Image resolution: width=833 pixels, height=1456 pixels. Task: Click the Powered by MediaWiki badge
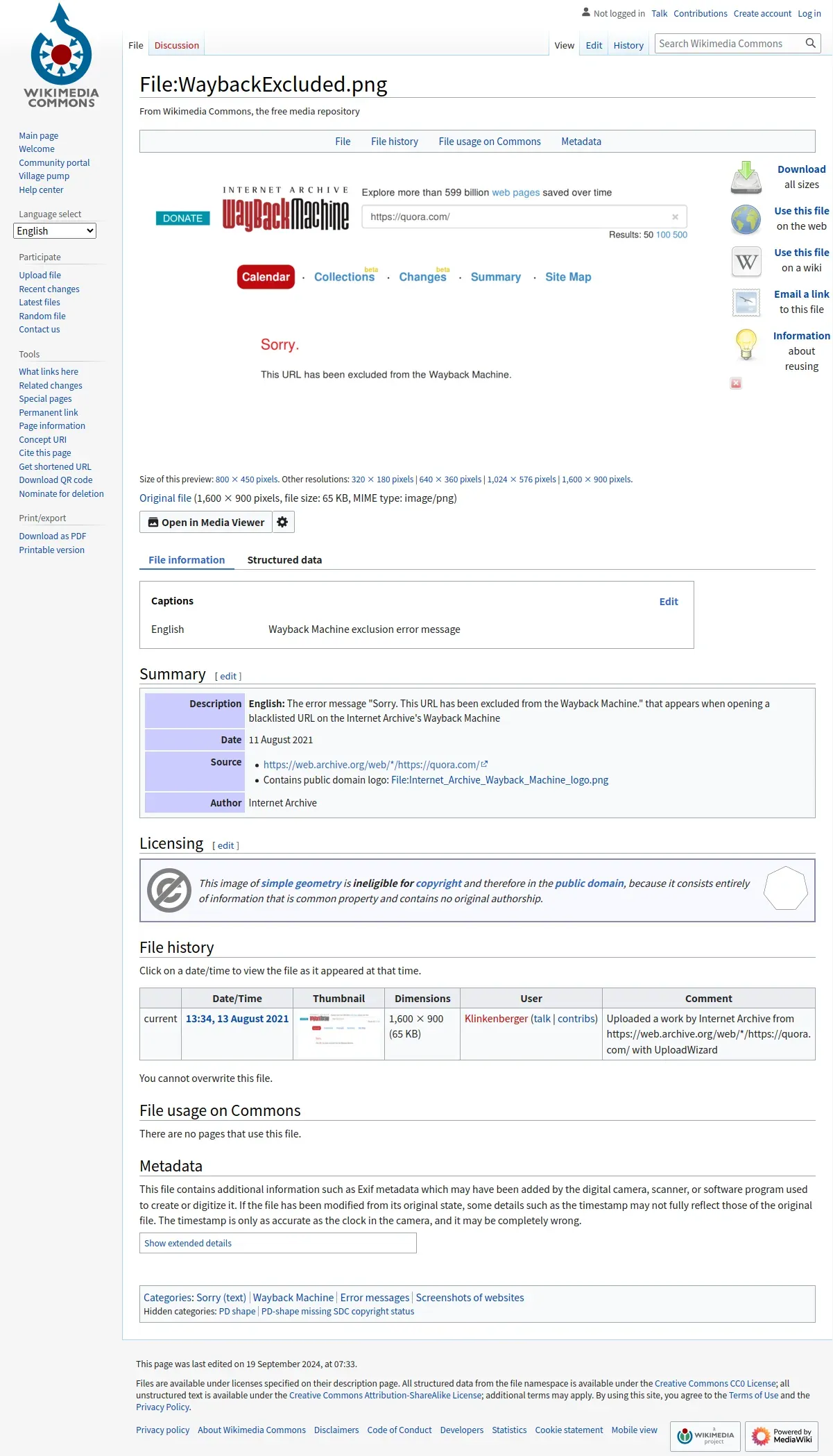(x=782, y=1436)
